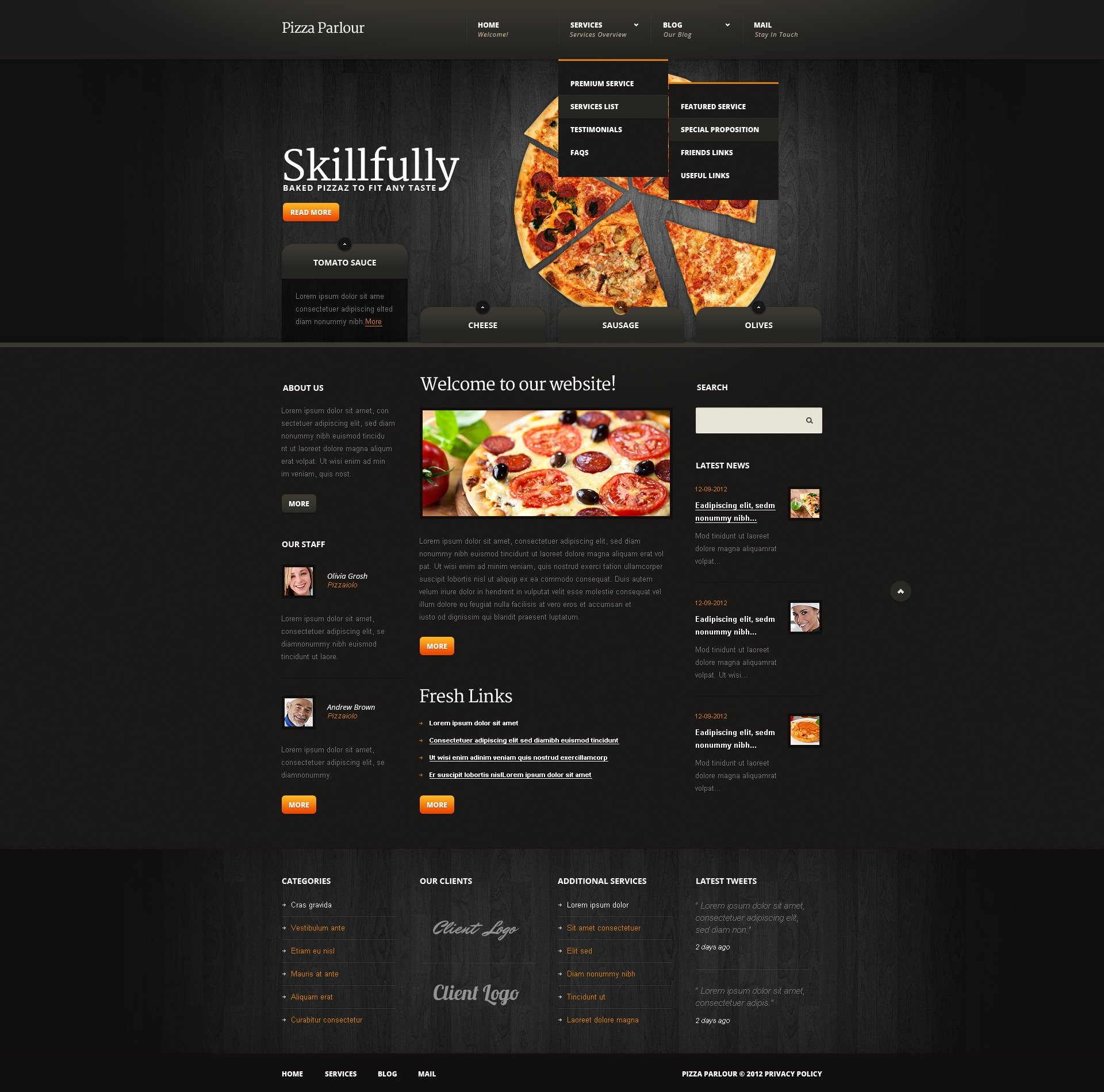
Task: Click the search magnifier icon
Action: click(x=808, y=419)
